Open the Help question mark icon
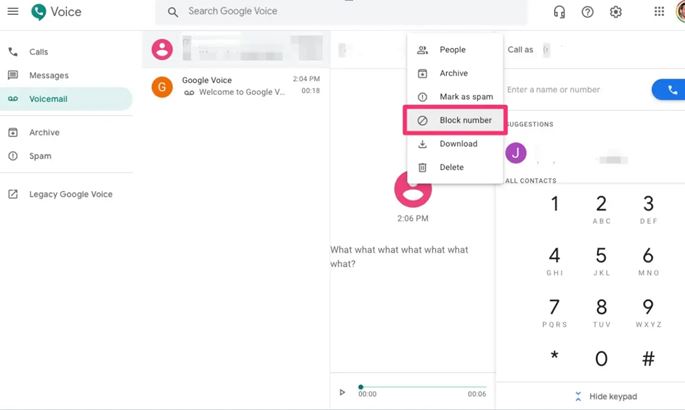 [588, 12]
